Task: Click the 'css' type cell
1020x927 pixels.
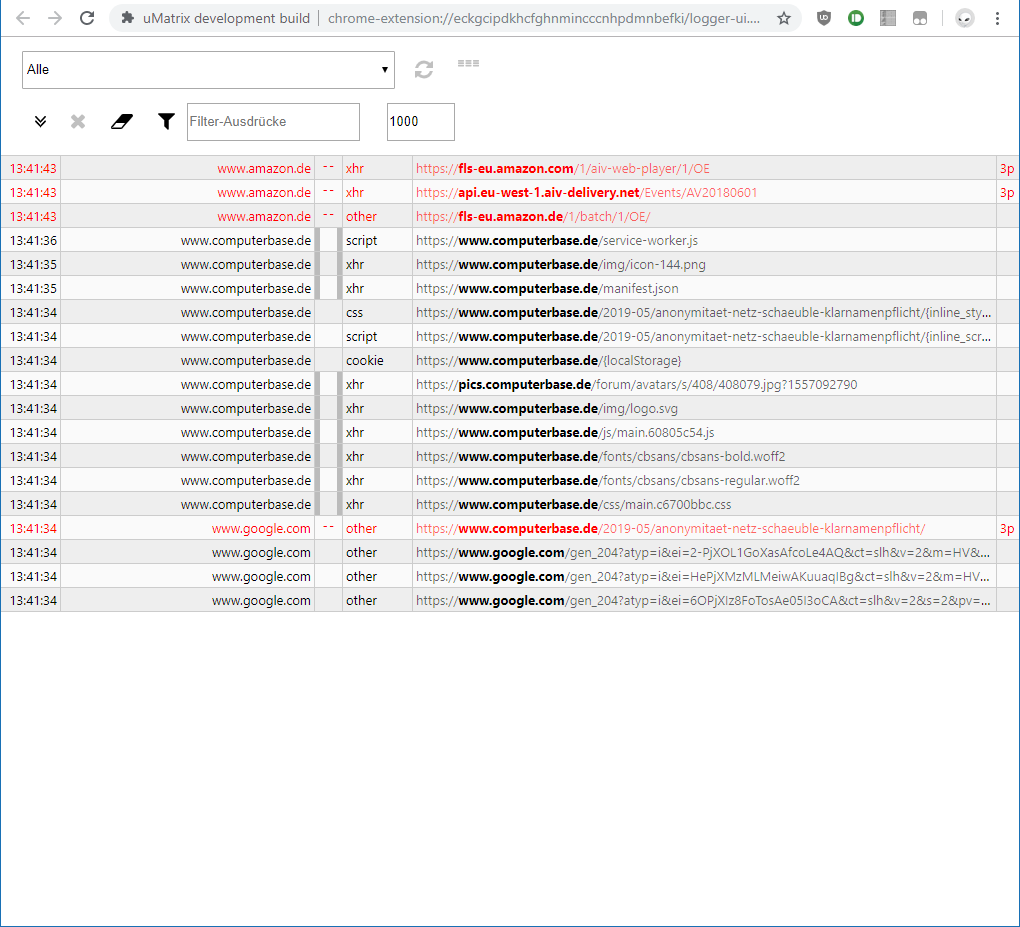Action: point(377,313)
